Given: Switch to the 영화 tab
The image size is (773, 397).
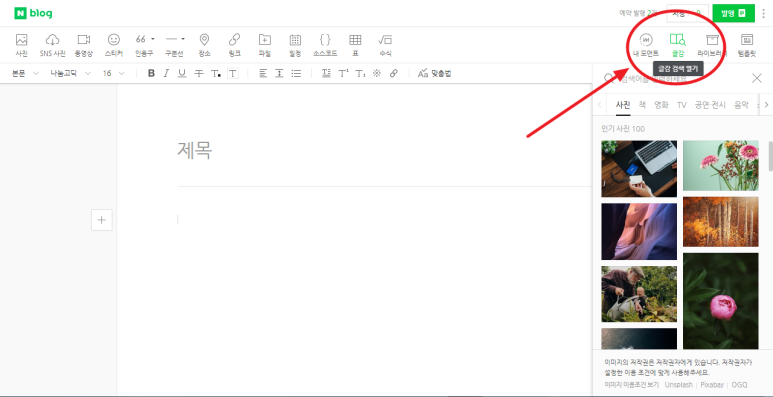Looking at the screenshot, I should (x=662, y=105).
